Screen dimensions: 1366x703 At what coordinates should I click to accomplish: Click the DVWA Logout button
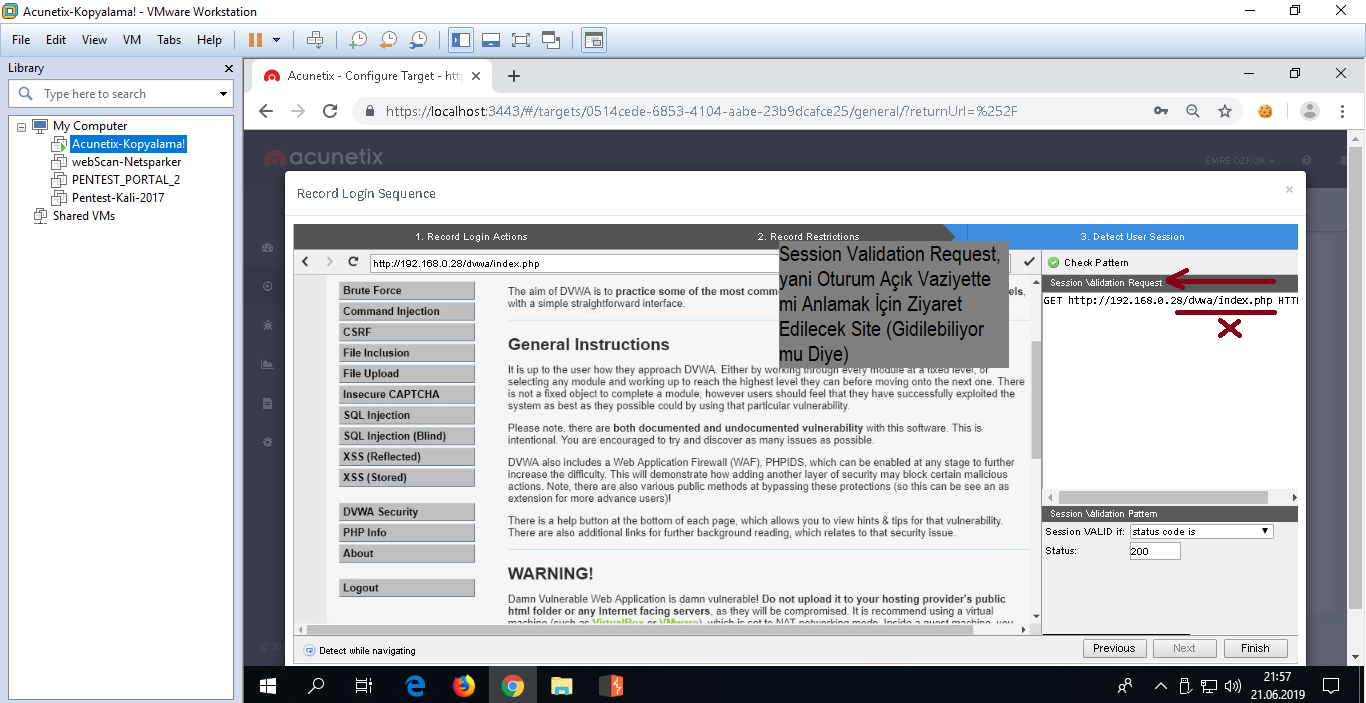click(x=407, y=588)
